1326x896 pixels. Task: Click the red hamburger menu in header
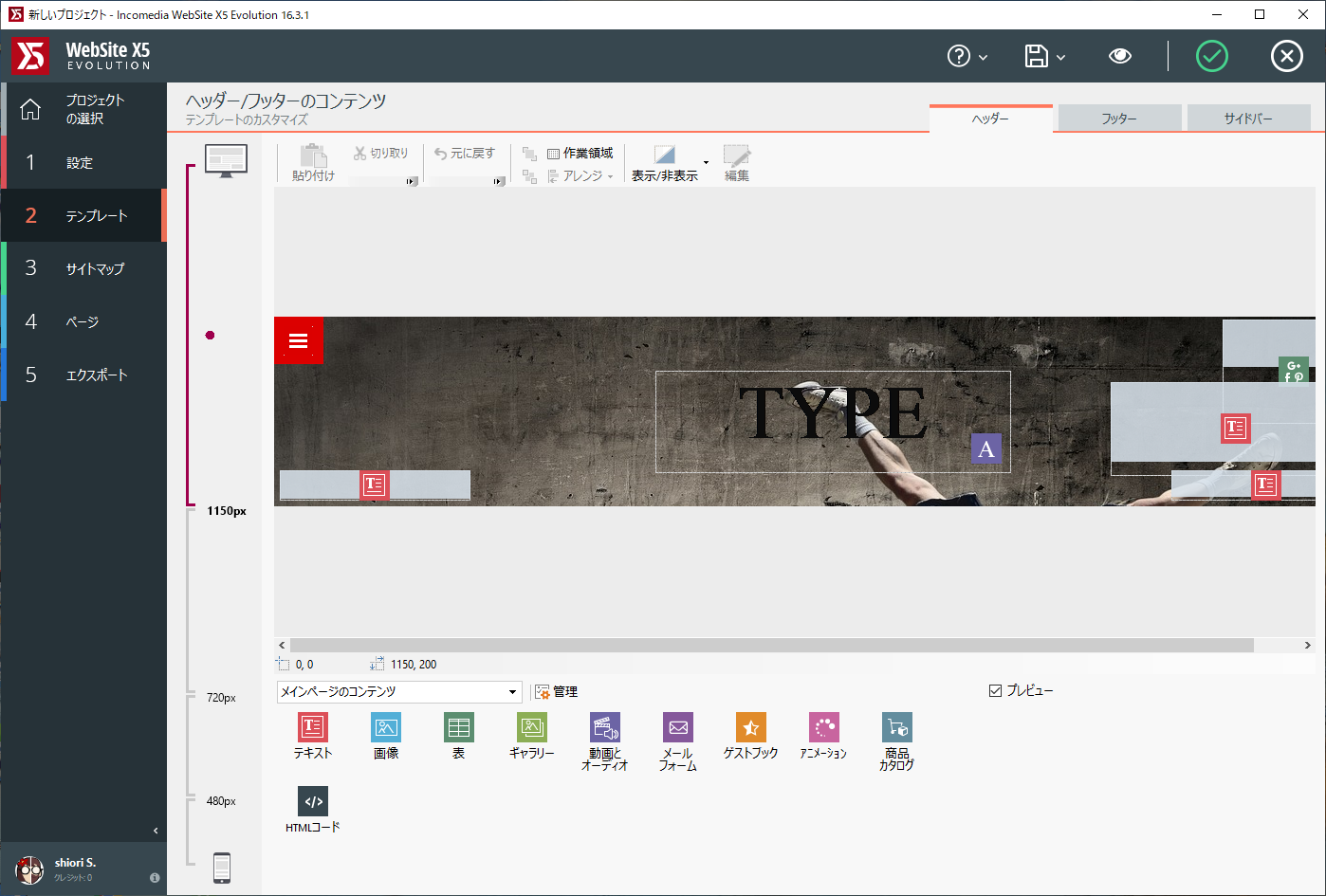(299, 340)
